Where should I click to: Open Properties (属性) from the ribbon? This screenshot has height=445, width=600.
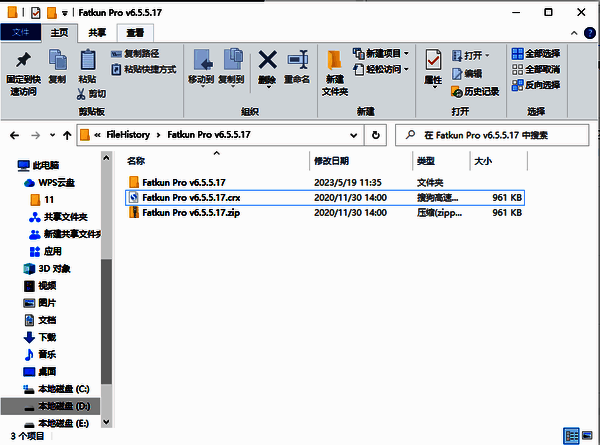point(433,66)
